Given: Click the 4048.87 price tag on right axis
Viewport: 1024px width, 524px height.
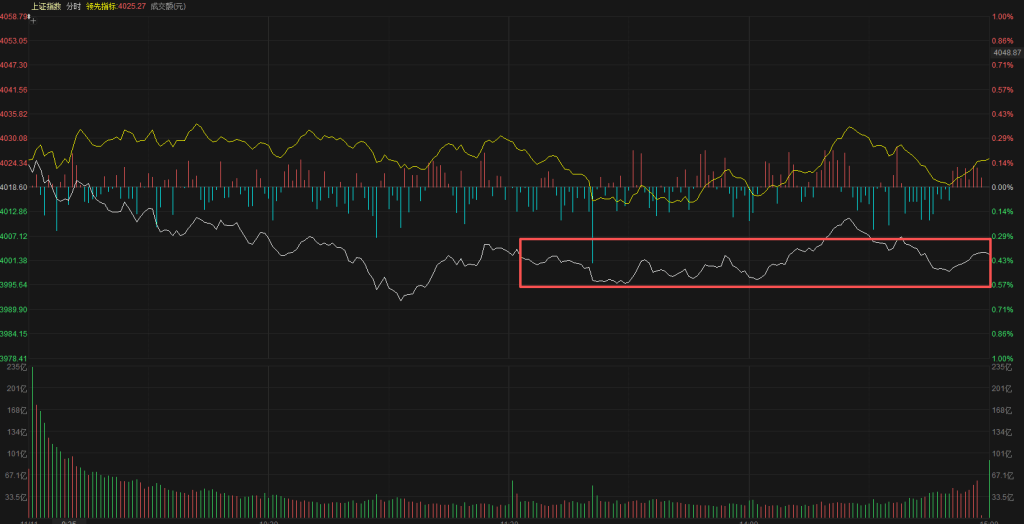Looking at the screenshot, I should (1007, 52).
